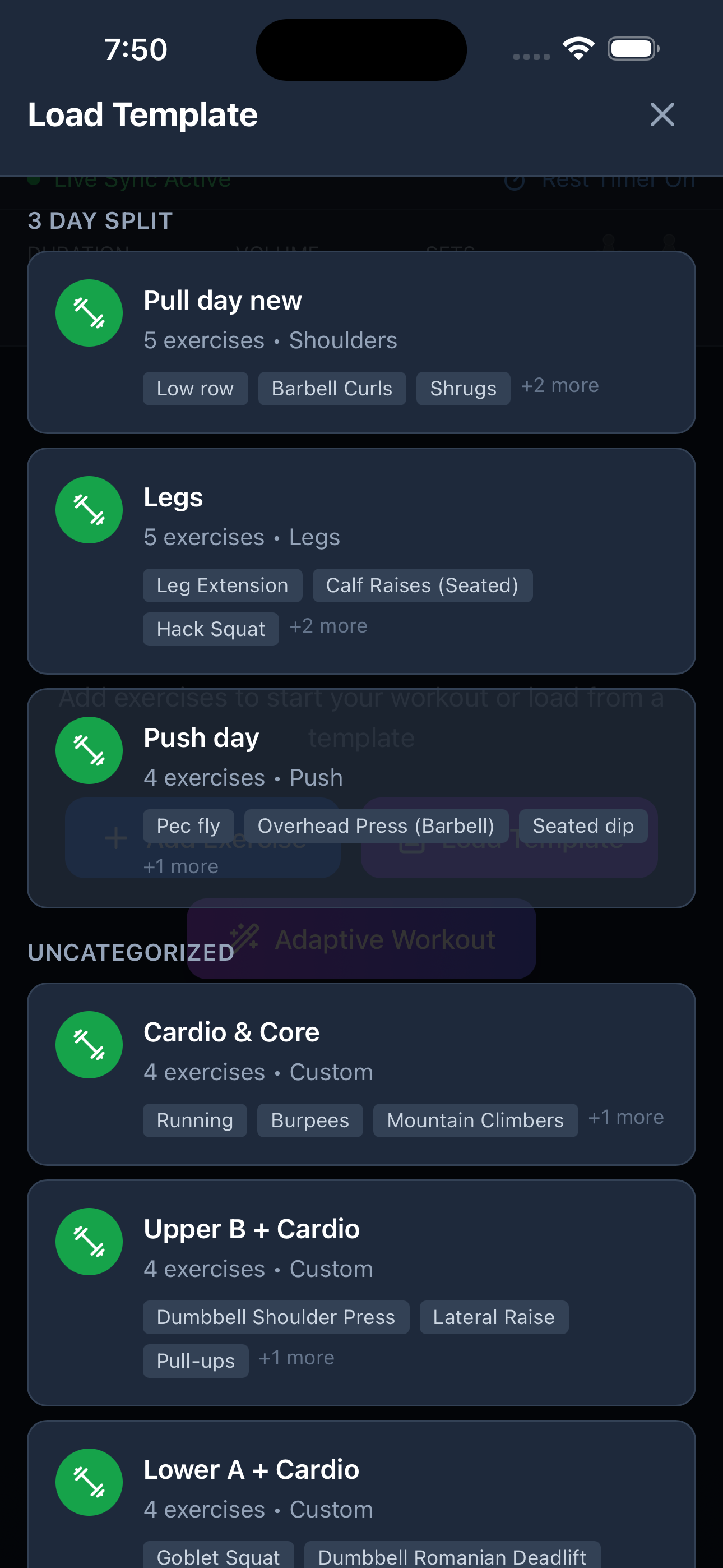Click the Cardio & Core dumbbell icon
The width and height of the screenshot is (723, 1568).
[x=89, y=1045]
